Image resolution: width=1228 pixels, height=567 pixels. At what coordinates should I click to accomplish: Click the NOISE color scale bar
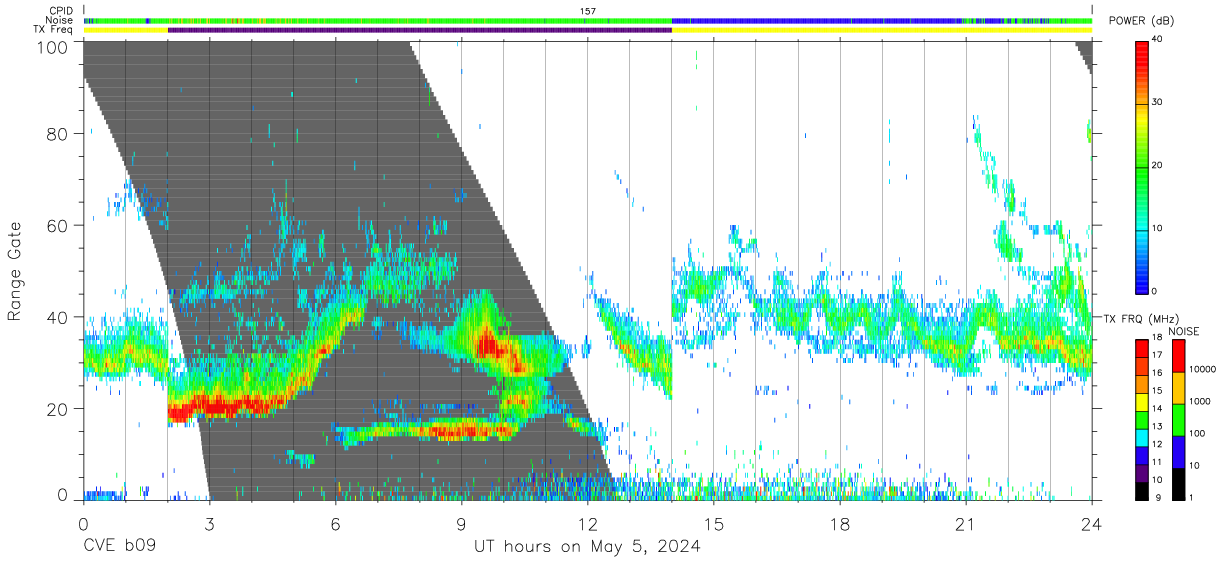tap(1178, 418)
